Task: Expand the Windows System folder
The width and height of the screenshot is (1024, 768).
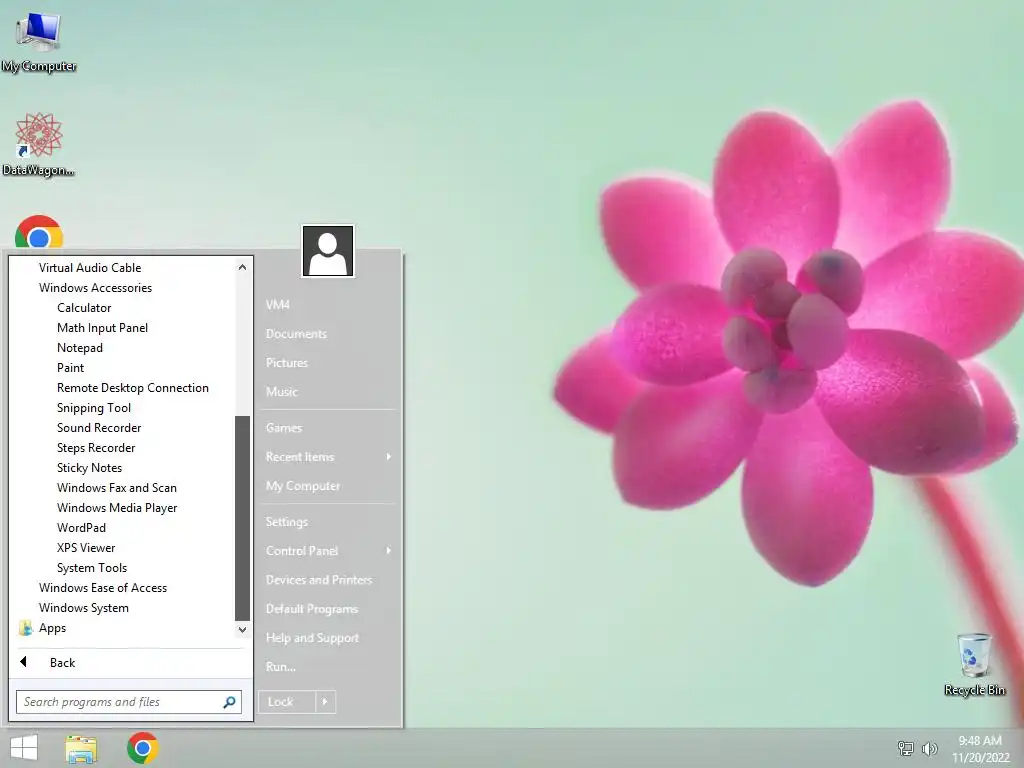Action: 84,608
